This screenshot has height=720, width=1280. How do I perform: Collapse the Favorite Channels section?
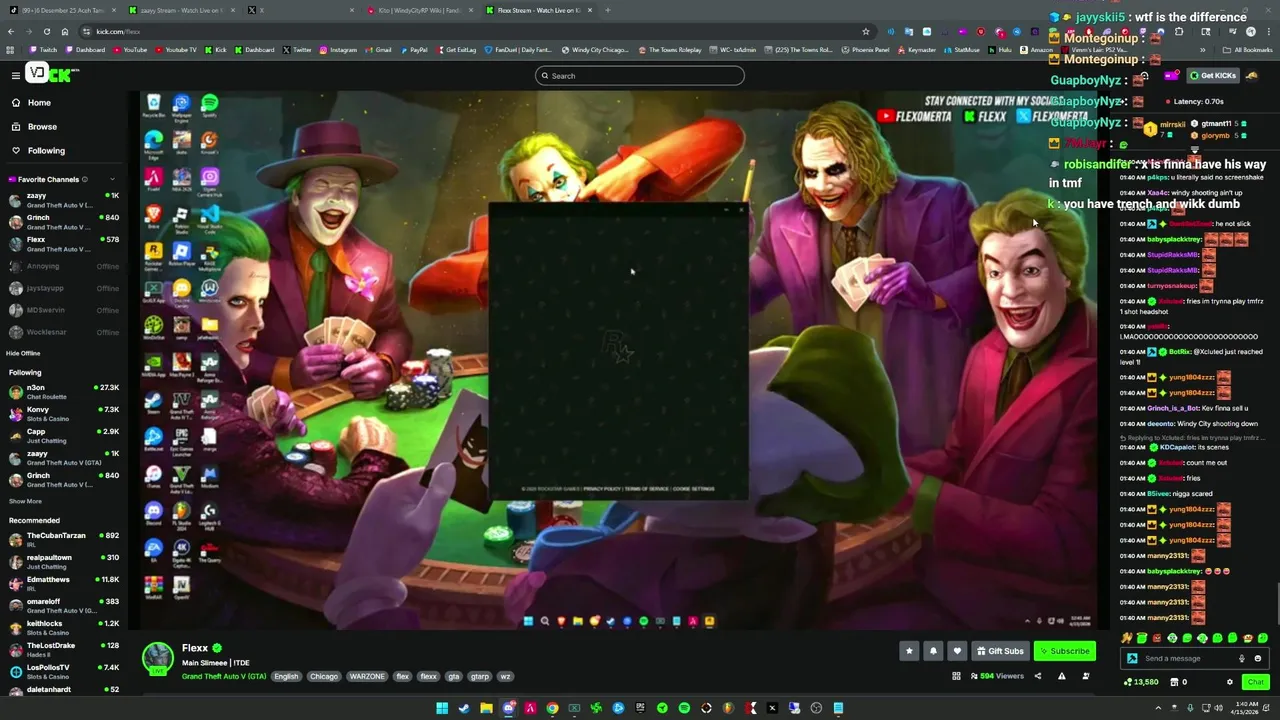tap(114, 180)
